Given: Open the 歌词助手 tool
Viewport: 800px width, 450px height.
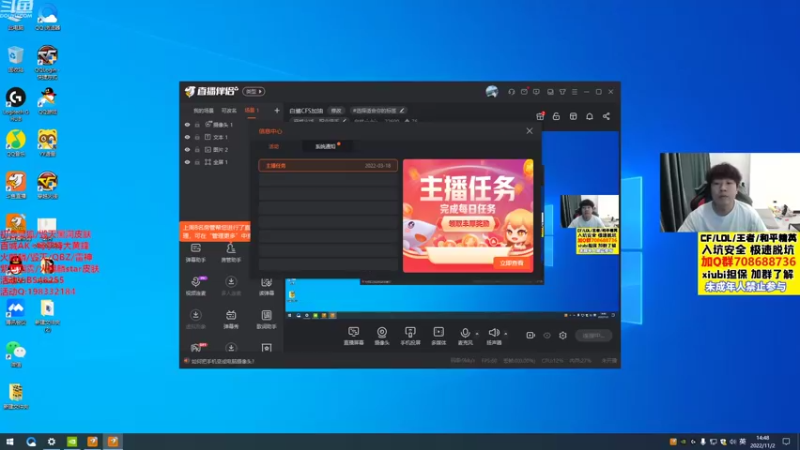Looking at the screenshot, I should 266,319.
